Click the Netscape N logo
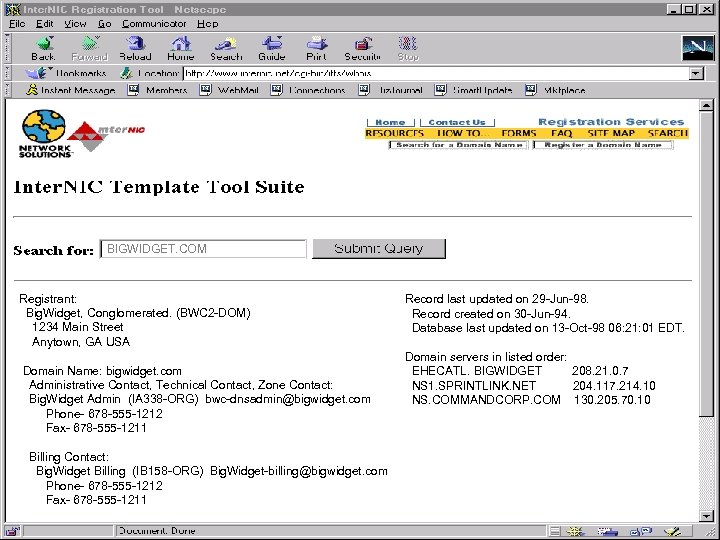The image size is (720, 540). coord(698,48)
